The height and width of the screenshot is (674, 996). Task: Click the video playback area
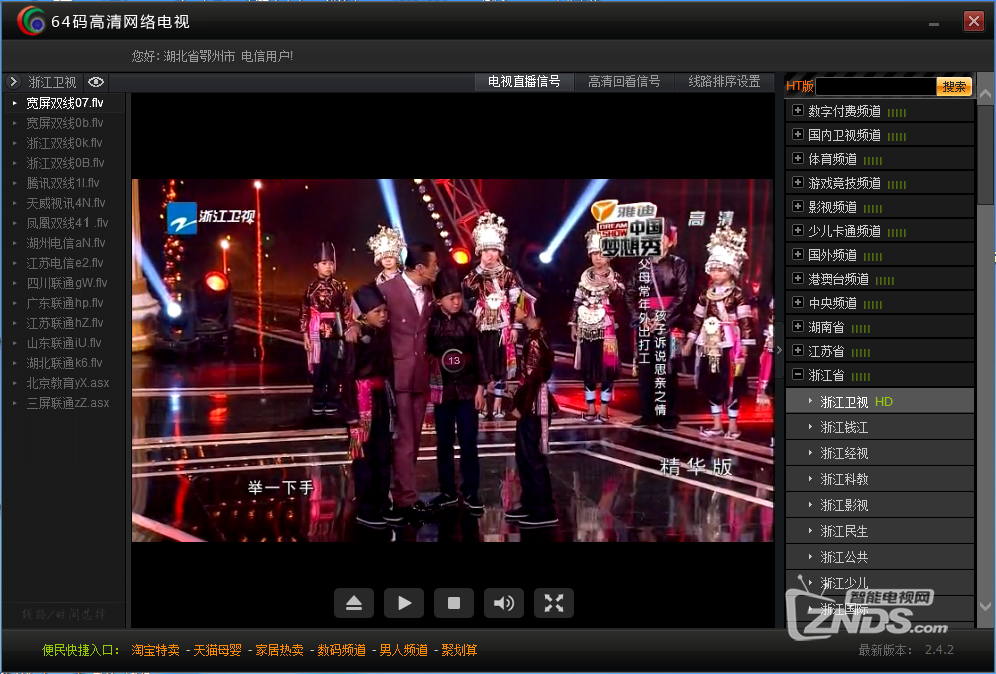[452, 360]
